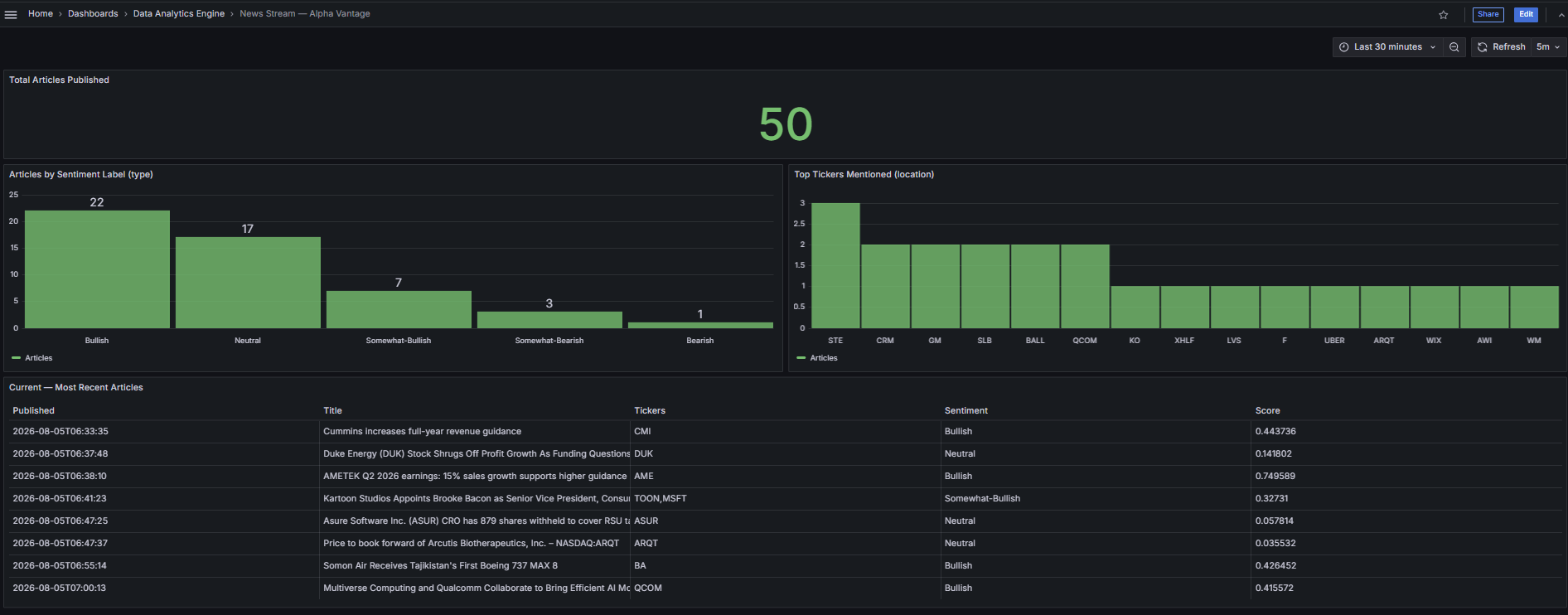
Task: Expand the 5m refresh interval dropdown
Action: 1548,47
